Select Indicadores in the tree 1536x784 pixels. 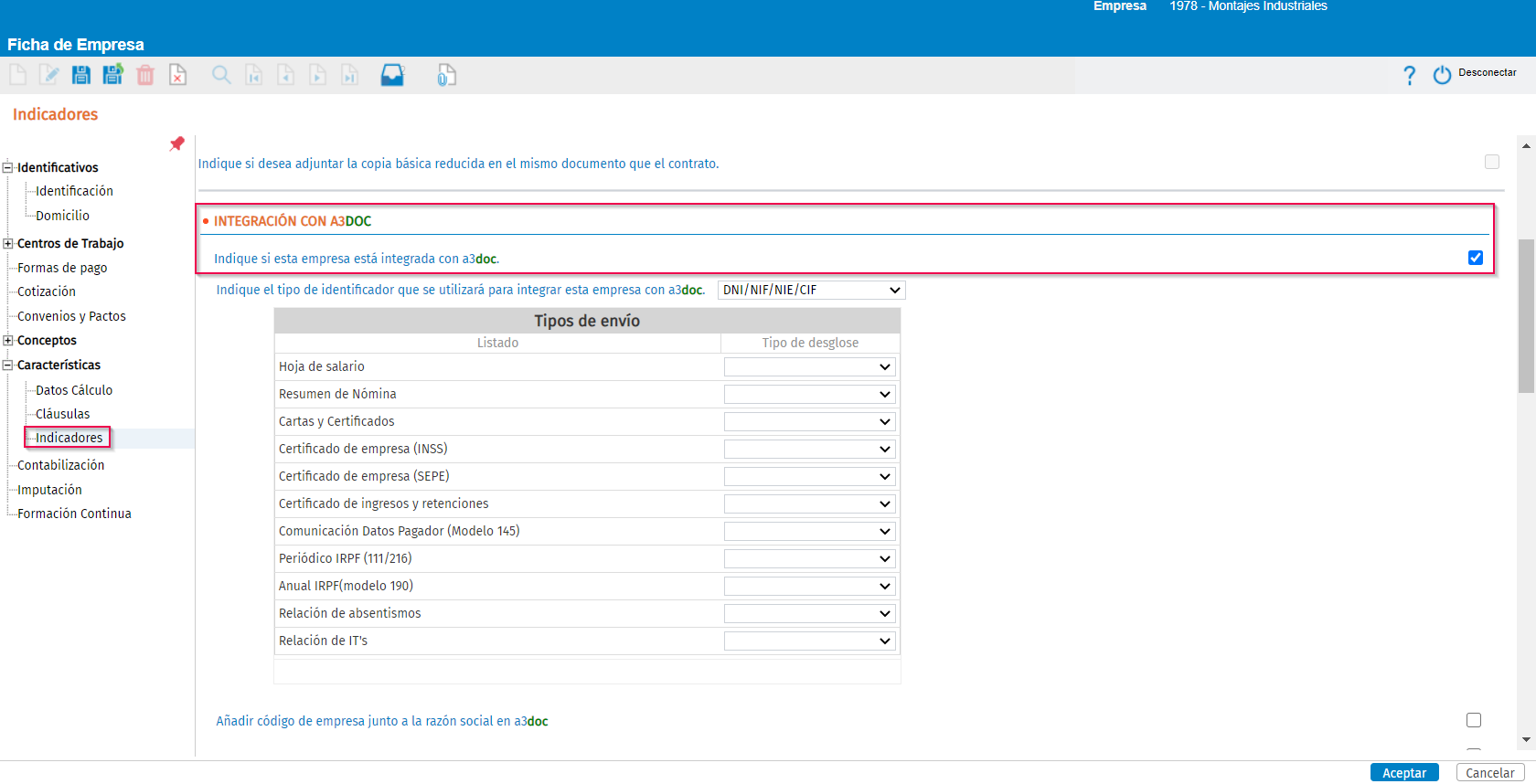69,438
